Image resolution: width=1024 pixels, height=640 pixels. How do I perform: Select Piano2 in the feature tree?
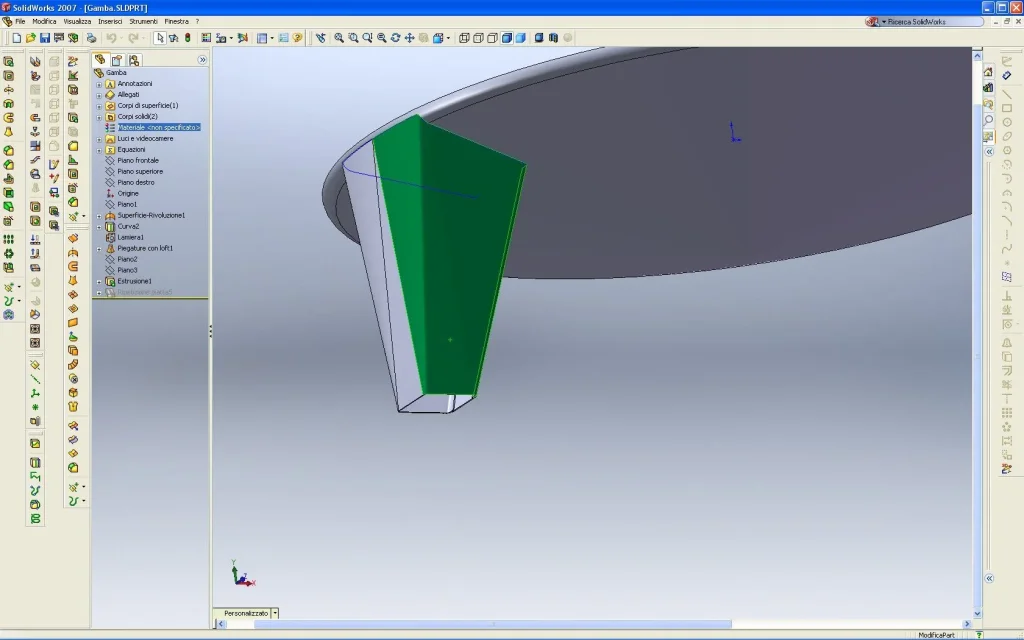click(127, 259)
